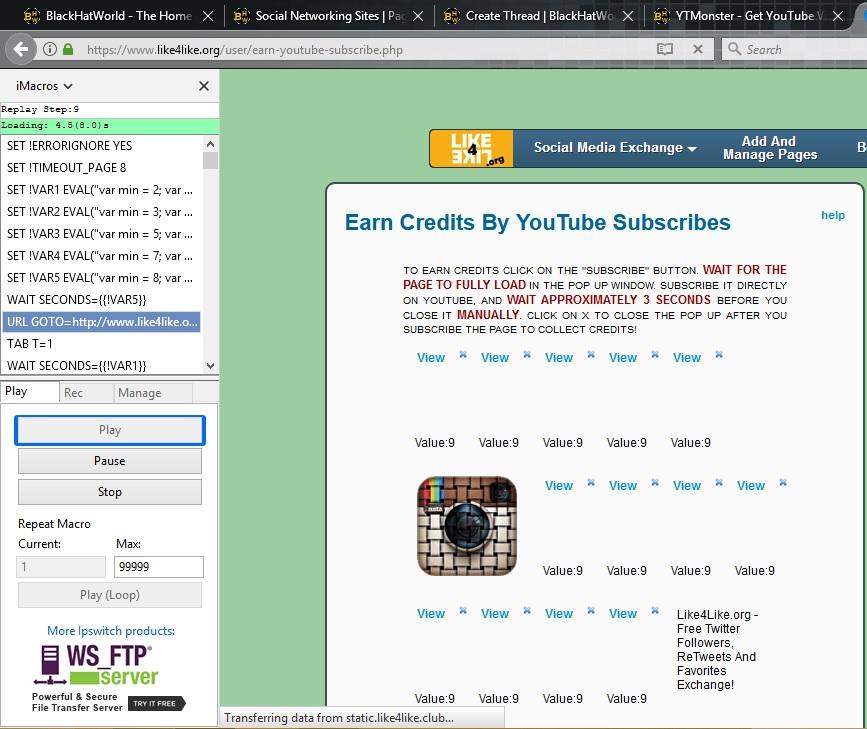Select the SET !VAR1 EVAL macro line
Screen dimensions: 867x729
point(102,190)
